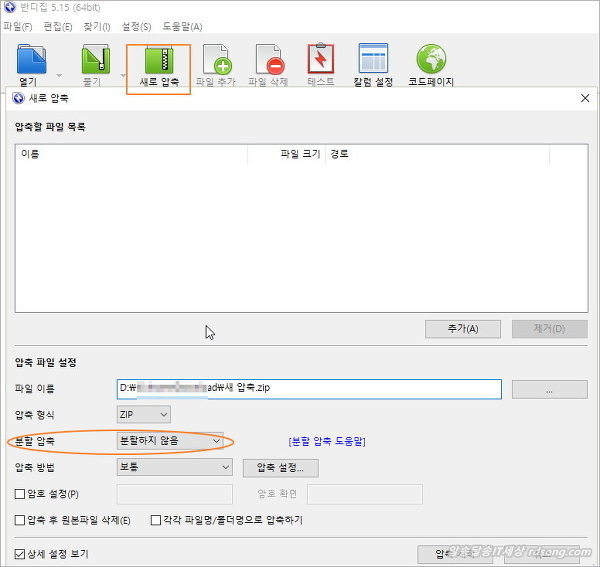Click the Bandizip logo in title bar
This screenshot has height=567, width=600.
pyautogui.click(x=9, y=7)
